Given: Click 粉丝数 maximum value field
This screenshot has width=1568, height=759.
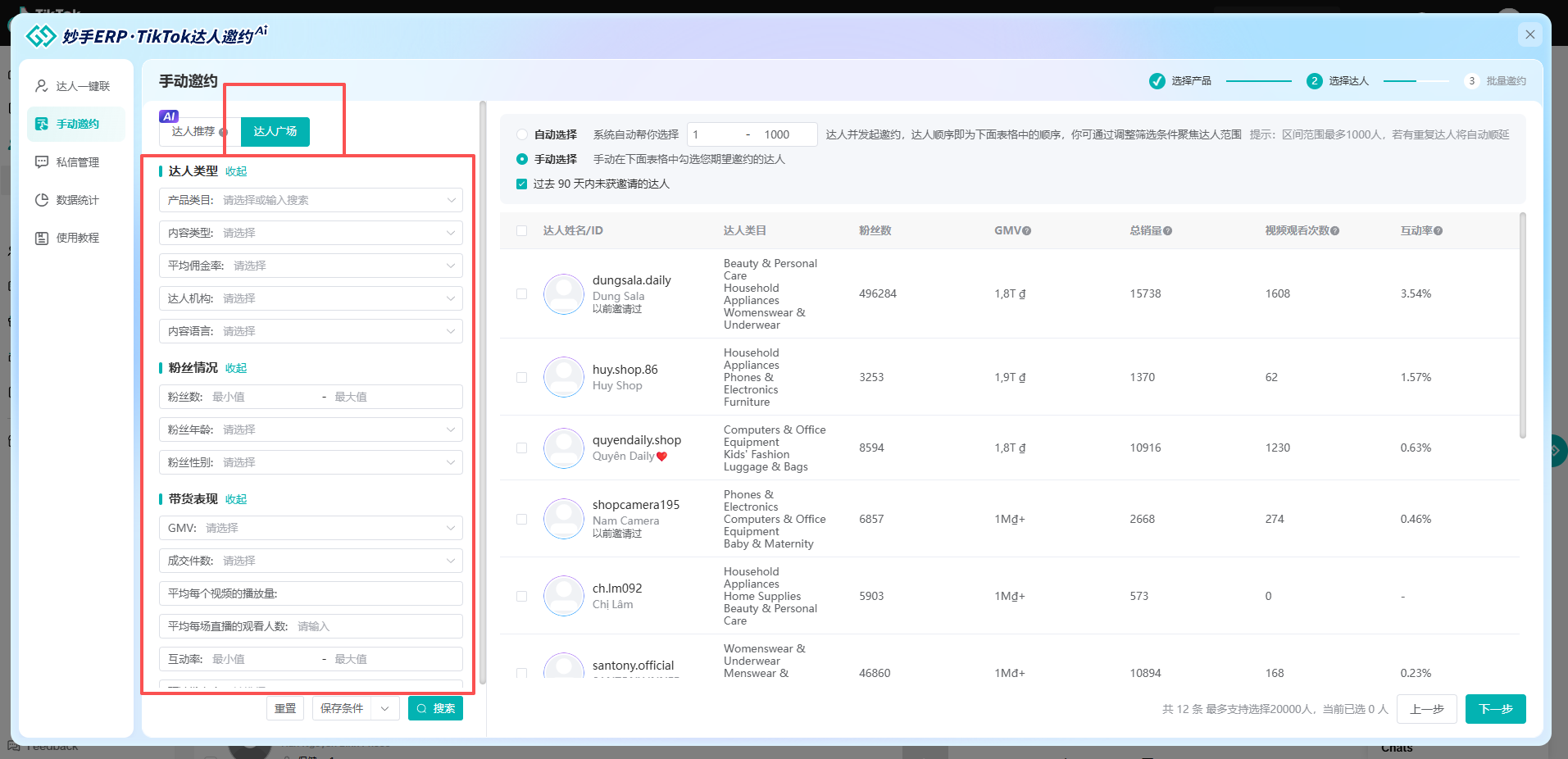Looking at the screenshot, I should click(393, 397).
